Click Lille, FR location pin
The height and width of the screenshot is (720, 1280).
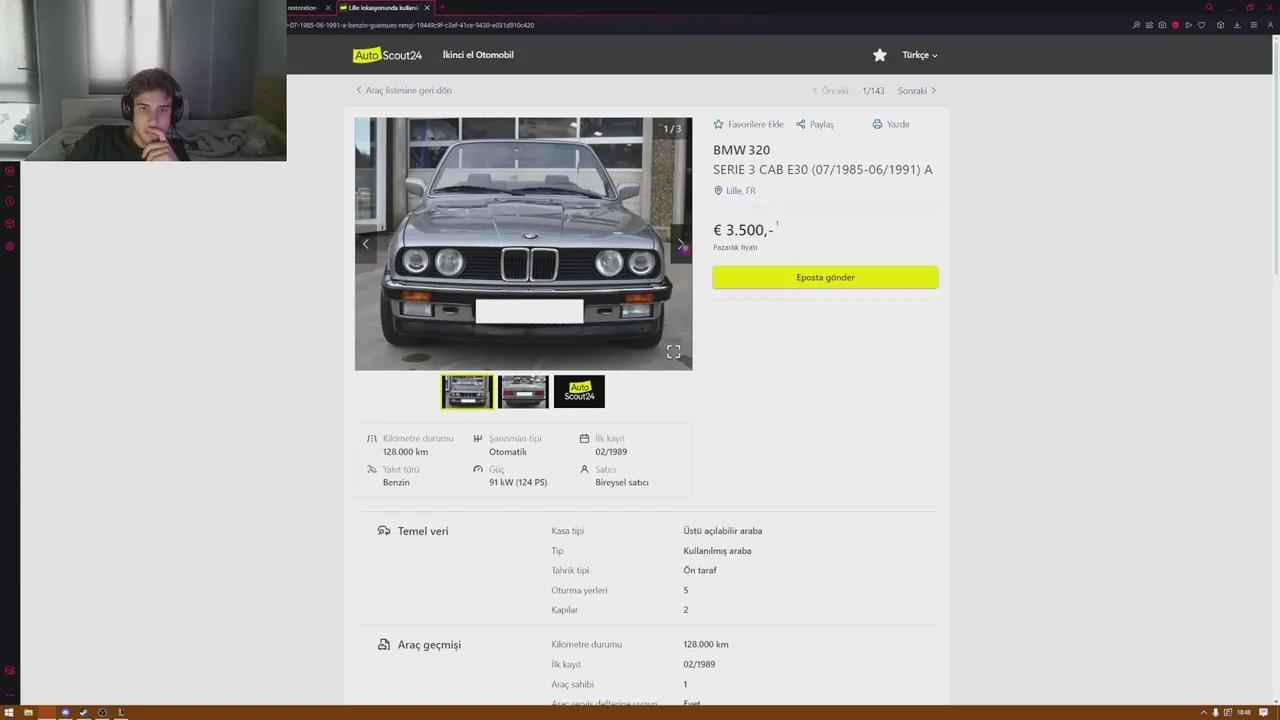[718, 191]
